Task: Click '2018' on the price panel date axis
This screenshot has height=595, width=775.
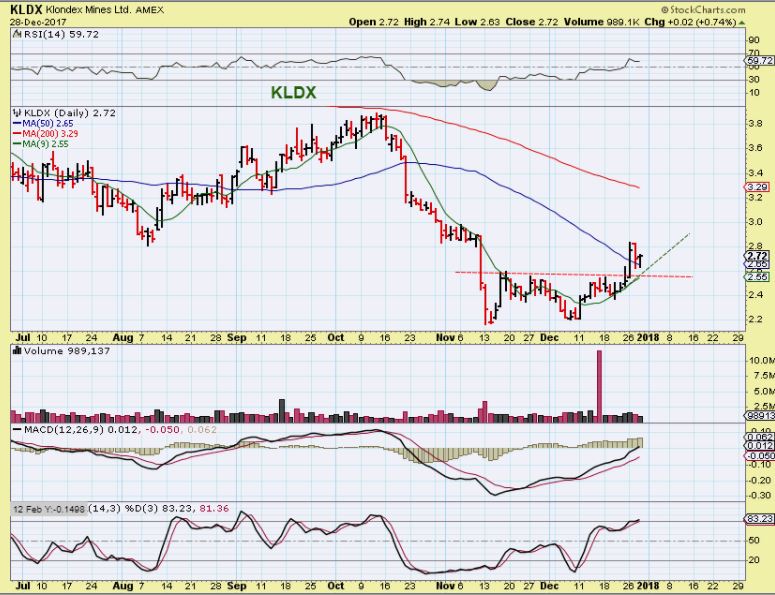Action: pyautogui.click(x=647, y=338)
